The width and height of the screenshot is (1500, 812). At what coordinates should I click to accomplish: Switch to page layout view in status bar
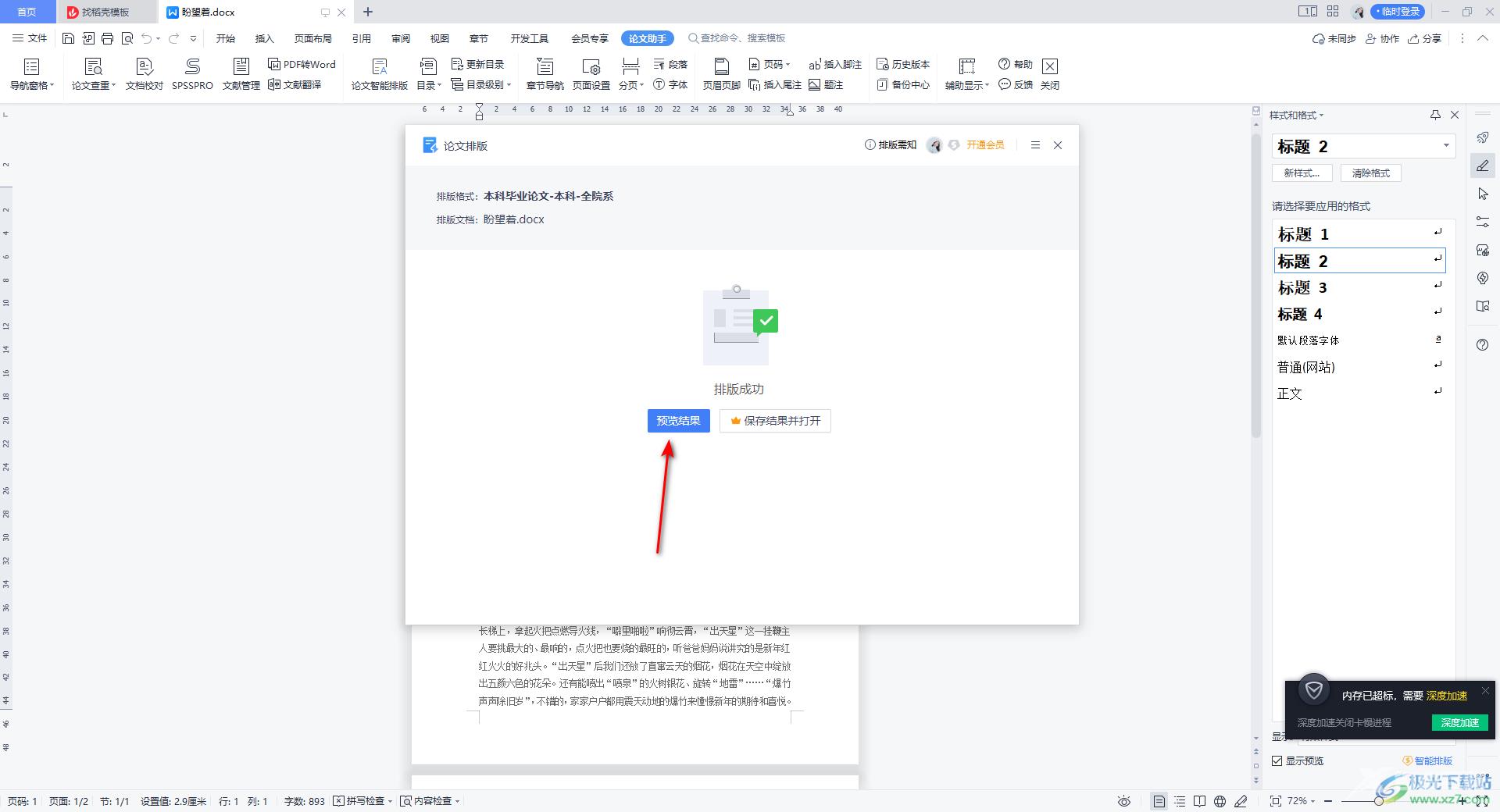point(1159,801)
